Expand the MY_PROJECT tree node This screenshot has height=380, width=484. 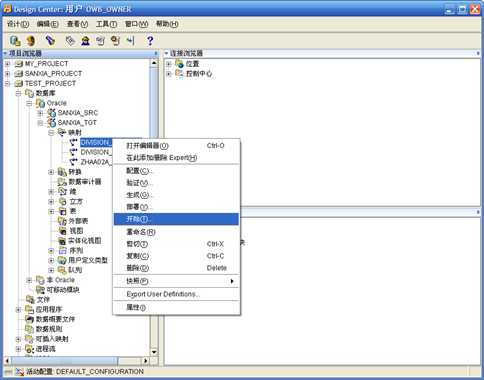8,64
